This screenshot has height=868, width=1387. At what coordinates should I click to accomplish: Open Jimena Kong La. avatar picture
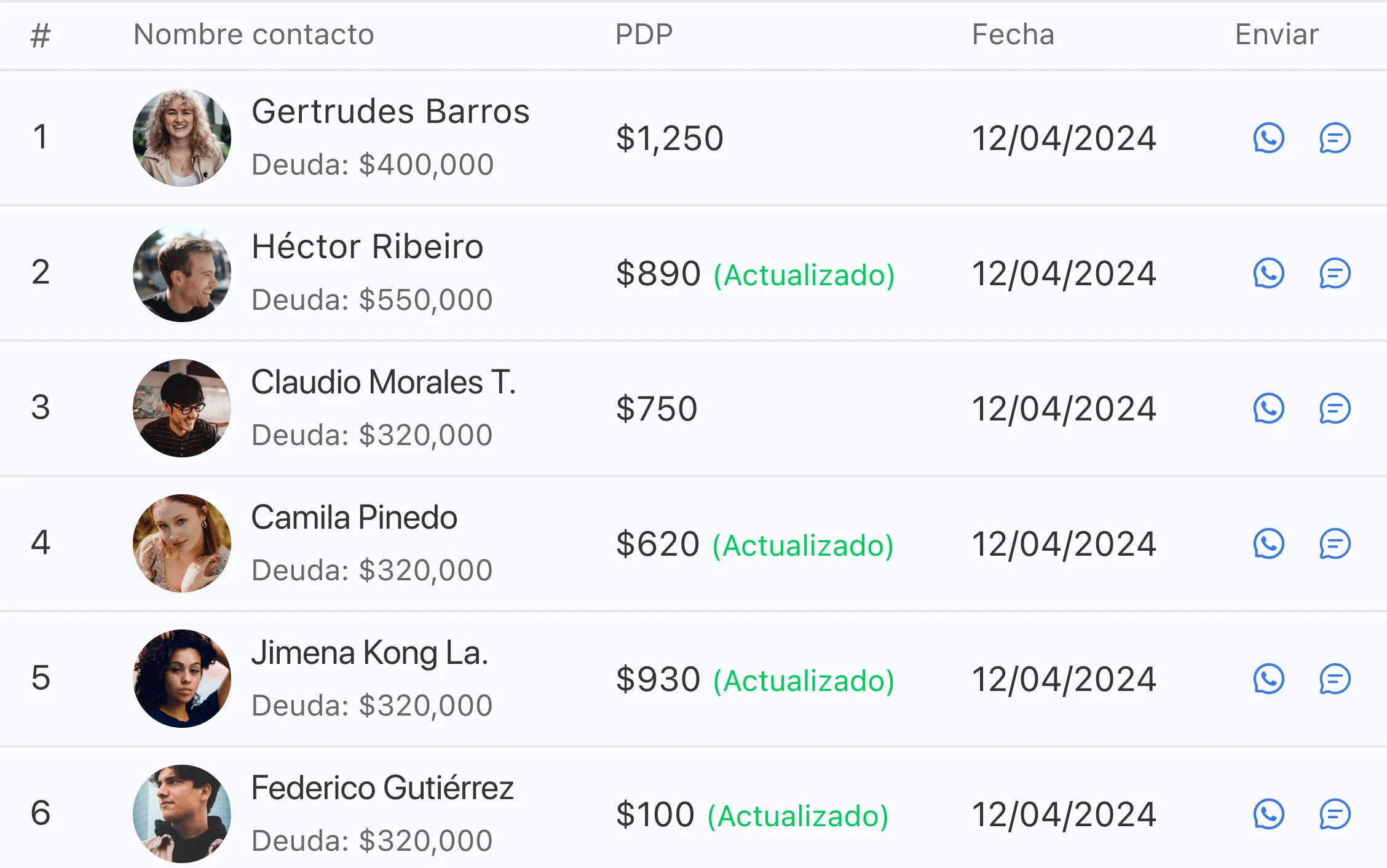click(182, 679)
